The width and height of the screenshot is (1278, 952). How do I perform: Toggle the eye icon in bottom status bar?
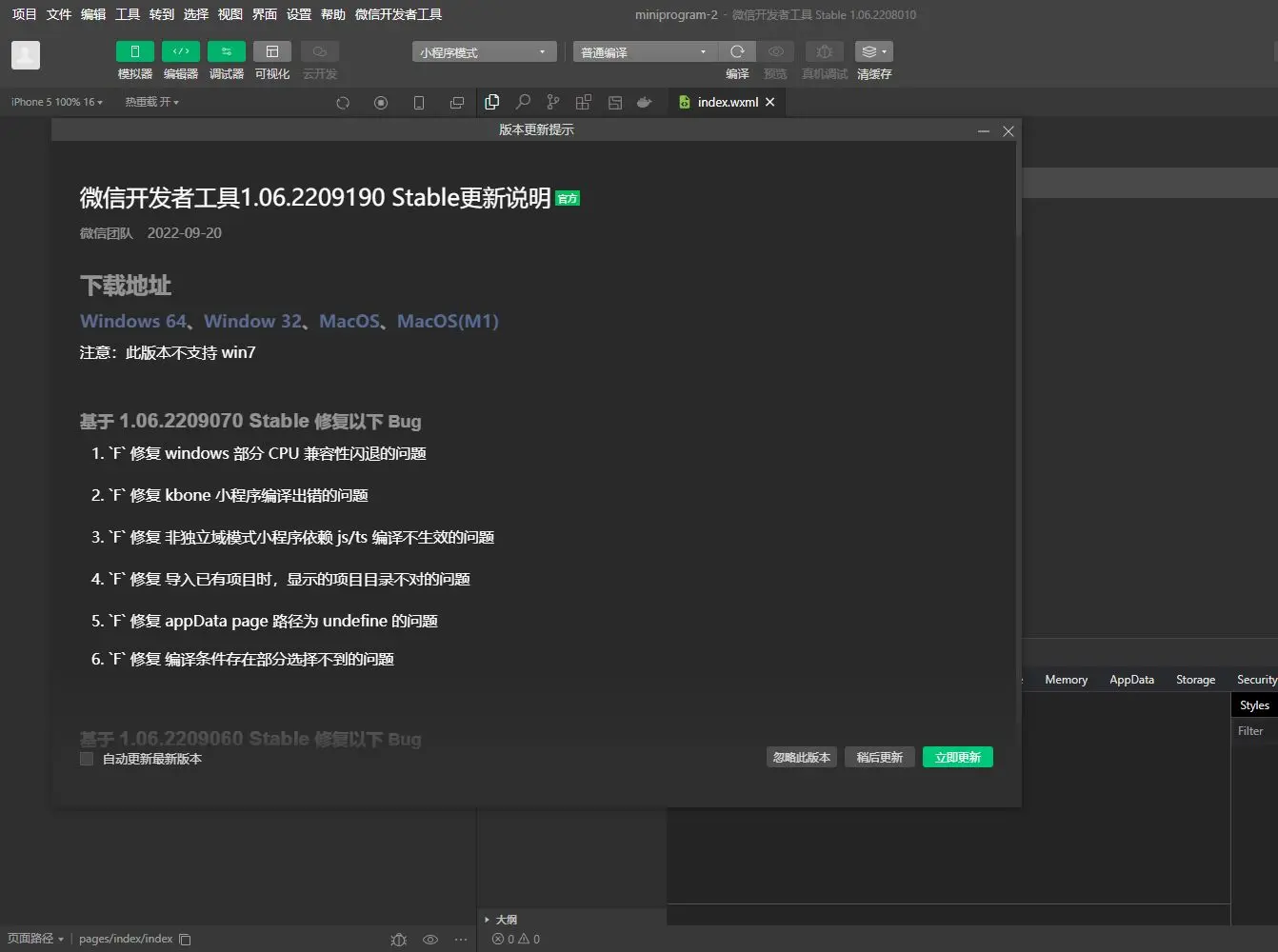tap(430, 940)
